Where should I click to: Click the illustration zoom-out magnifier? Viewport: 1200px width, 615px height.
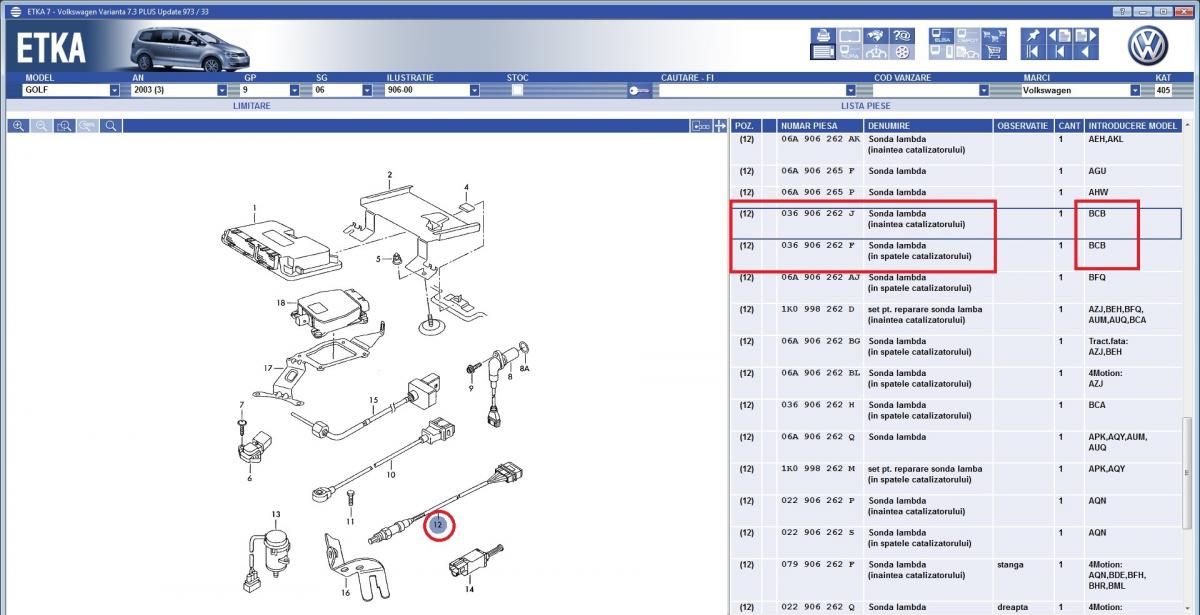click(42, 126)
